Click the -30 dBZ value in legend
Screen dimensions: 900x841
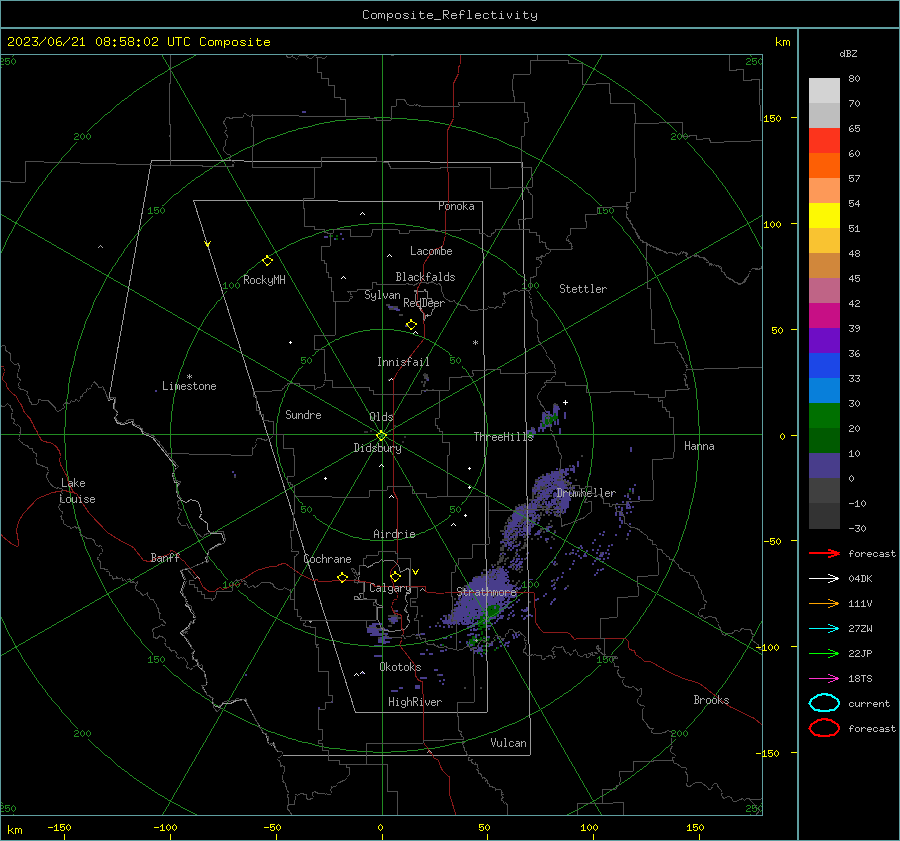(x=857, y=528)
